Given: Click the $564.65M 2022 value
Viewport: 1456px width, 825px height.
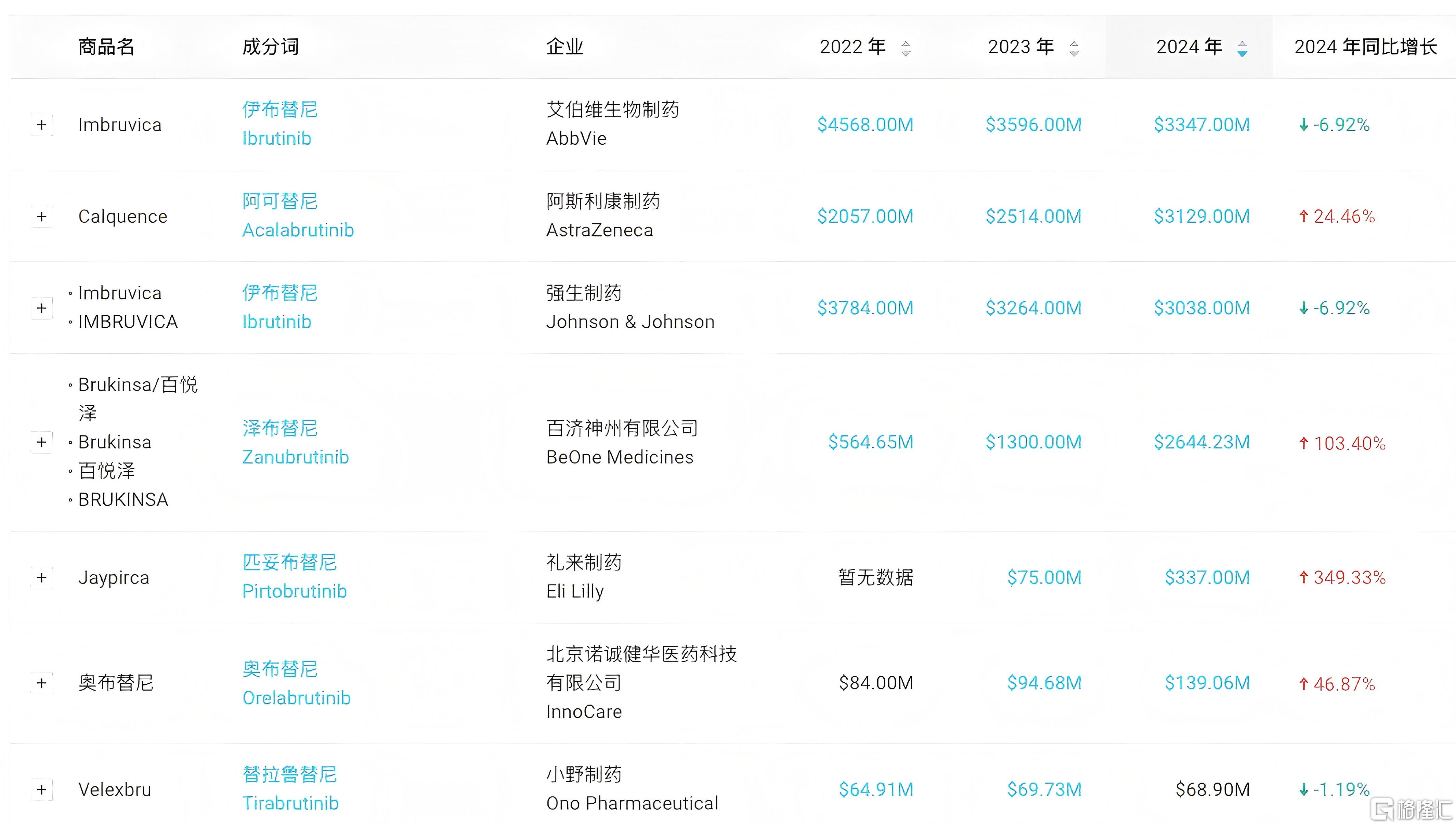Looking at the screenshot, I should pos(871,442).
